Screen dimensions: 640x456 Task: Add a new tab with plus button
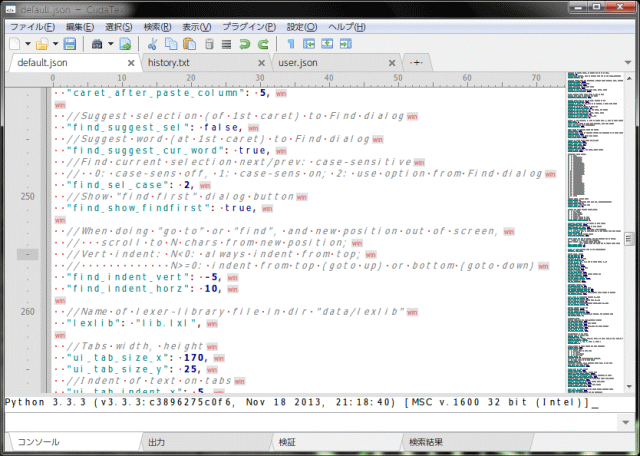coord(416,63)
